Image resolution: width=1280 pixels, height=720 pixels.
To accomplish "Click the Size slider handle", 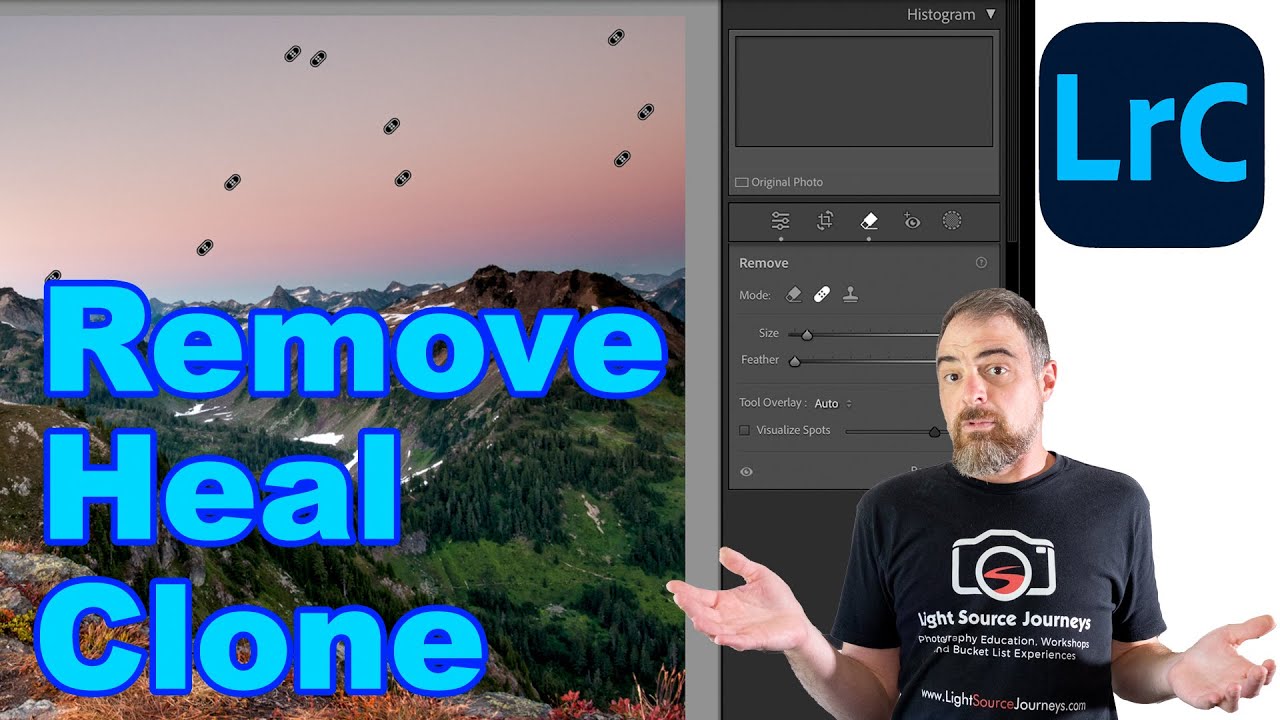I will [807, 335].
